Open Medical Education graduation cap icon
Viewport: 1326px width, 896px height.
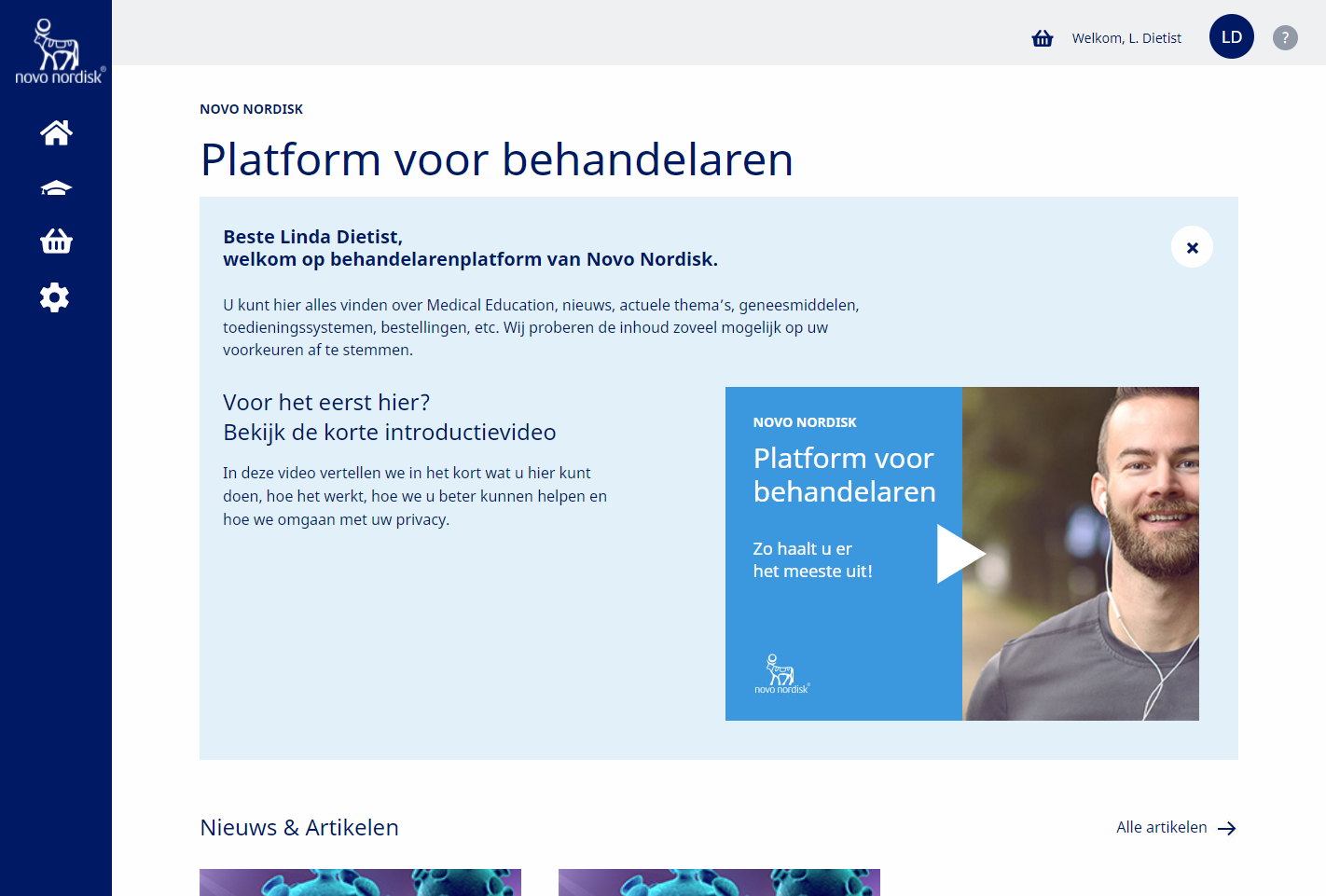click(56, 187)
